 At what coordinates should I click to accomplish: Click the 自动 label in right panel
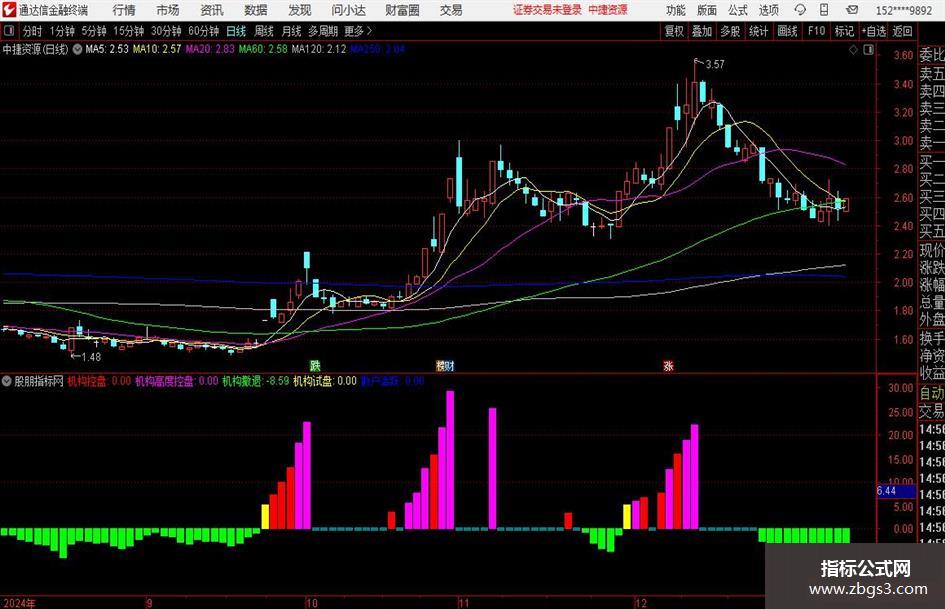pyautogui.click(x=932, y=393)
